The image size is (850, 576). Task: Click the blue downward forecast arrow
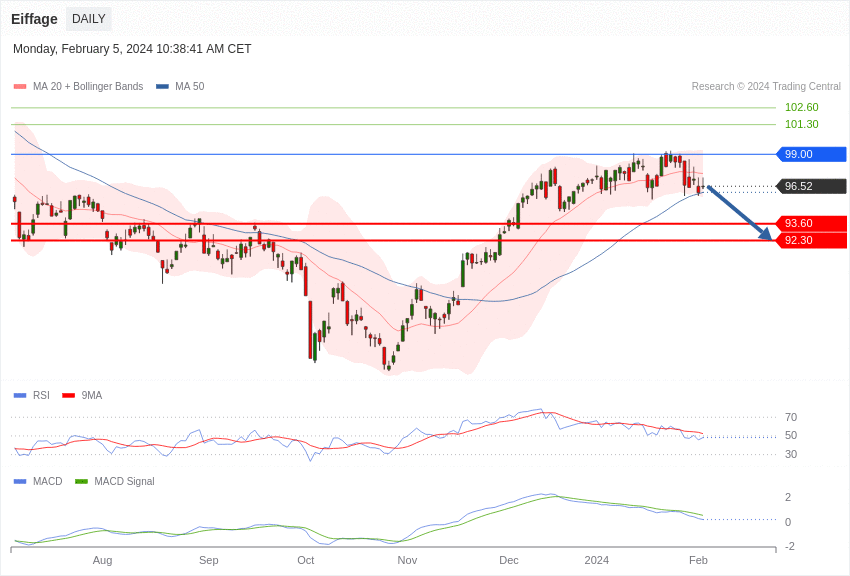[739, 213]
